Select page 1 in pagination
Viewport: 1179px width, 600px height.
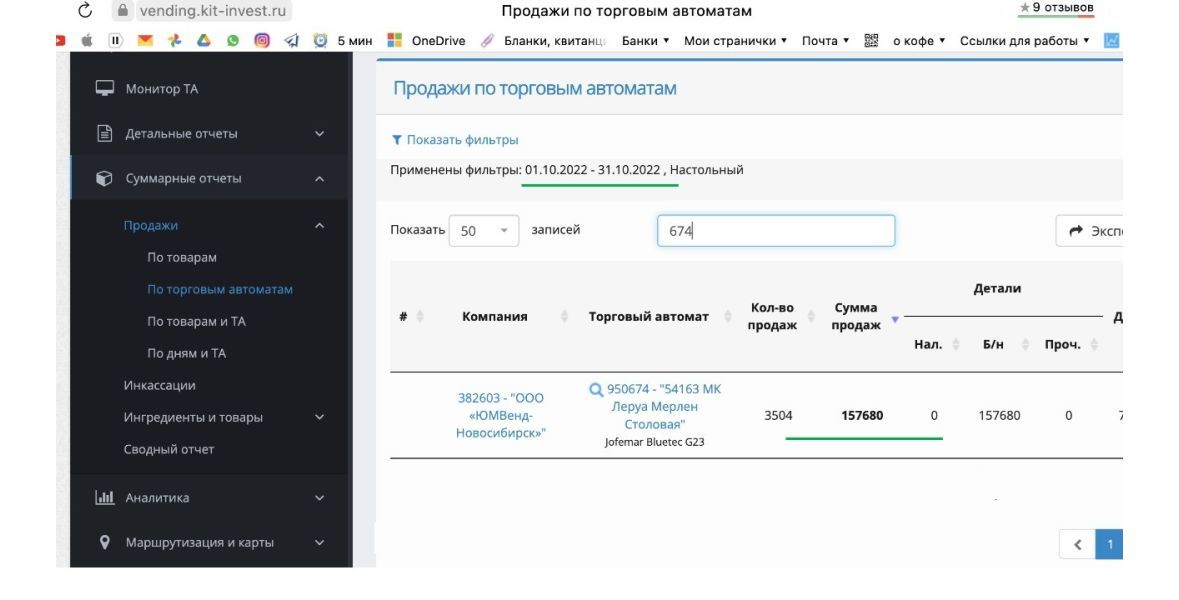(x=1109, y=544)
